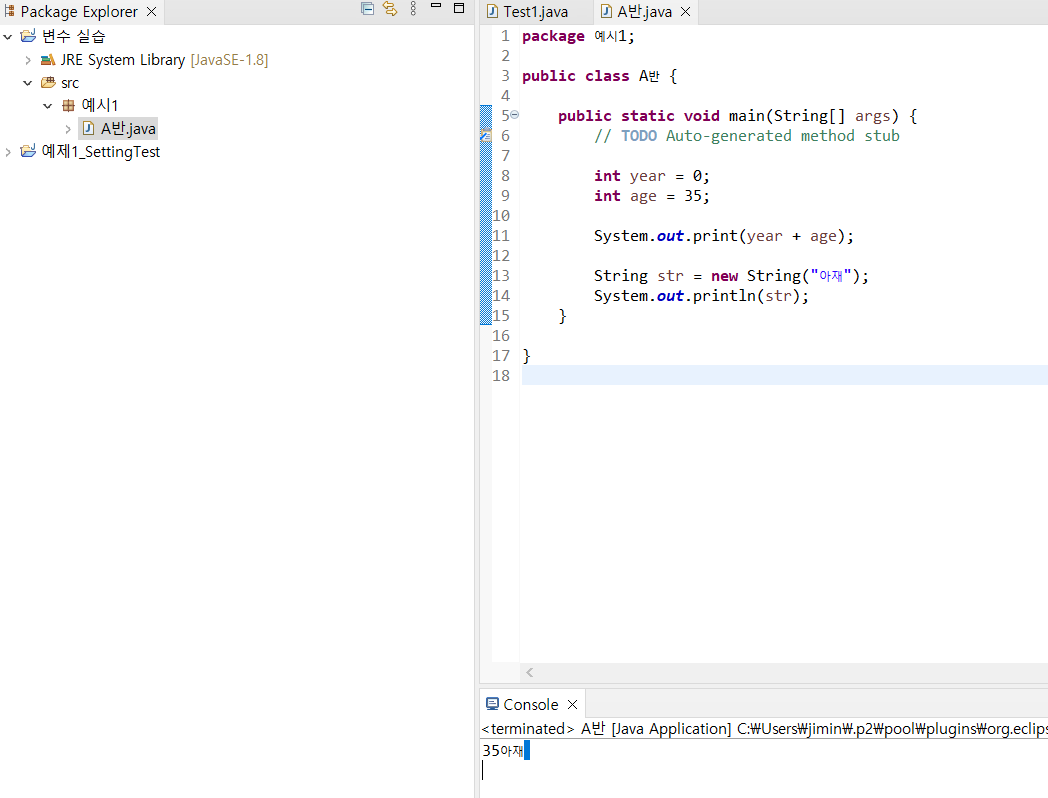1048x798 pixels.
Task: Close the A반.java editor tab
Action: [x=685, y=11]
